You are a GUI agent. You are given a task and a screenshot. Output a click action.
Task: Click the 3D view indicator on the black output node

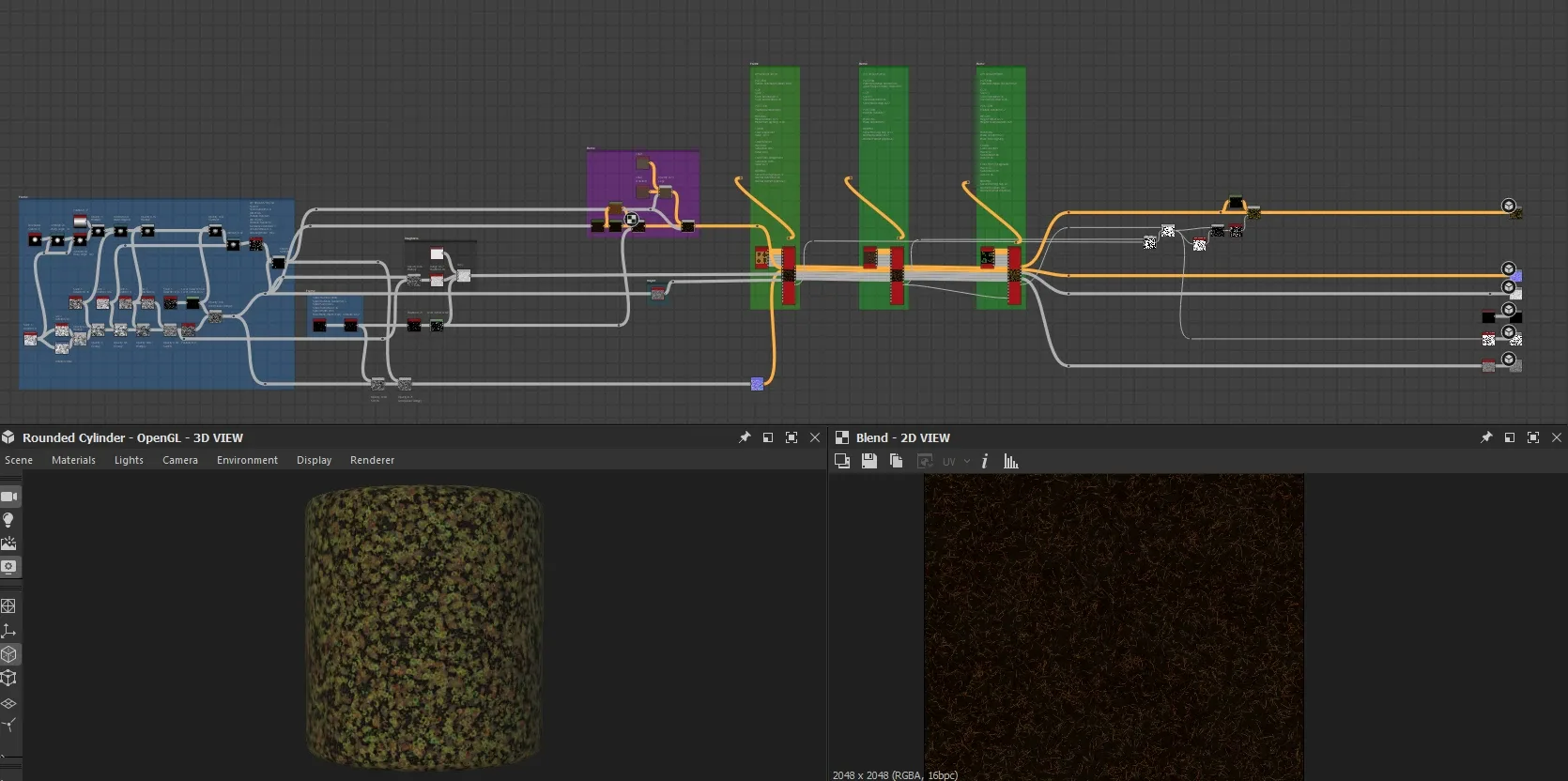(1508, 309)
